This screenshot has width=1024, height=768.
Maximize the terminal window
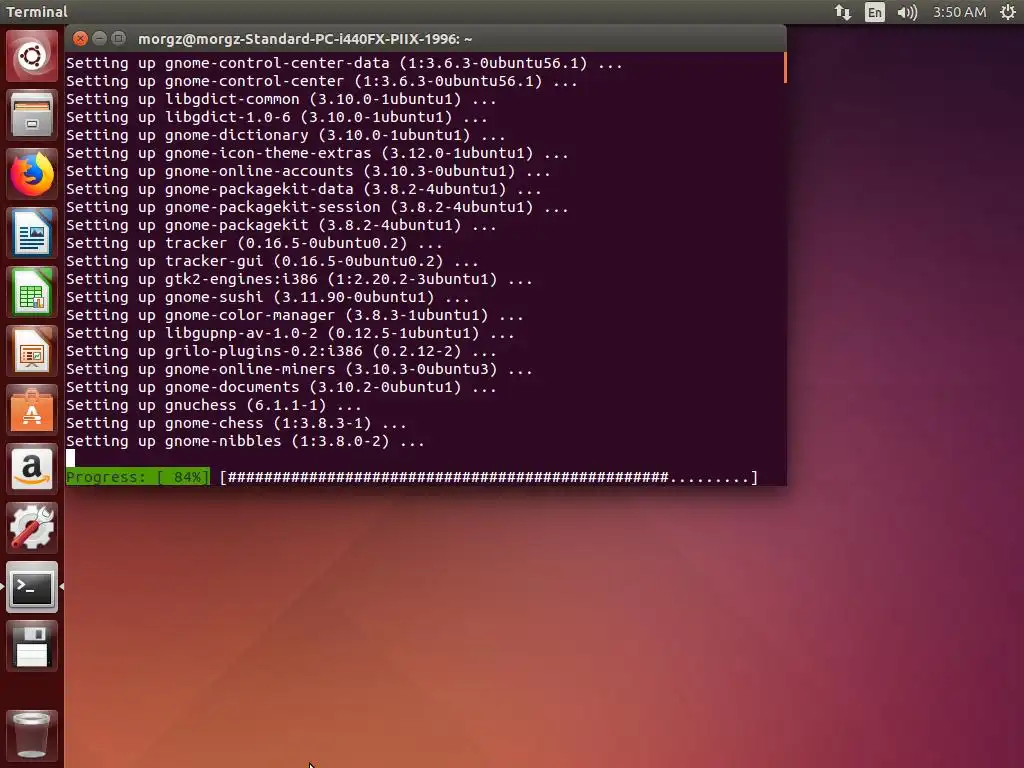(x=118, y=39)
